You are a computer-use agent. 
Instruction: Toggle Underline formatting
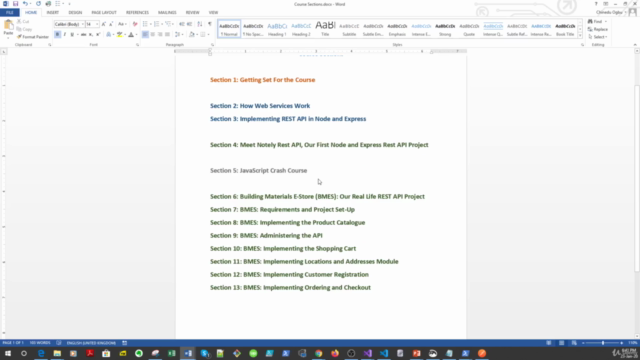(x=72, y=35)
